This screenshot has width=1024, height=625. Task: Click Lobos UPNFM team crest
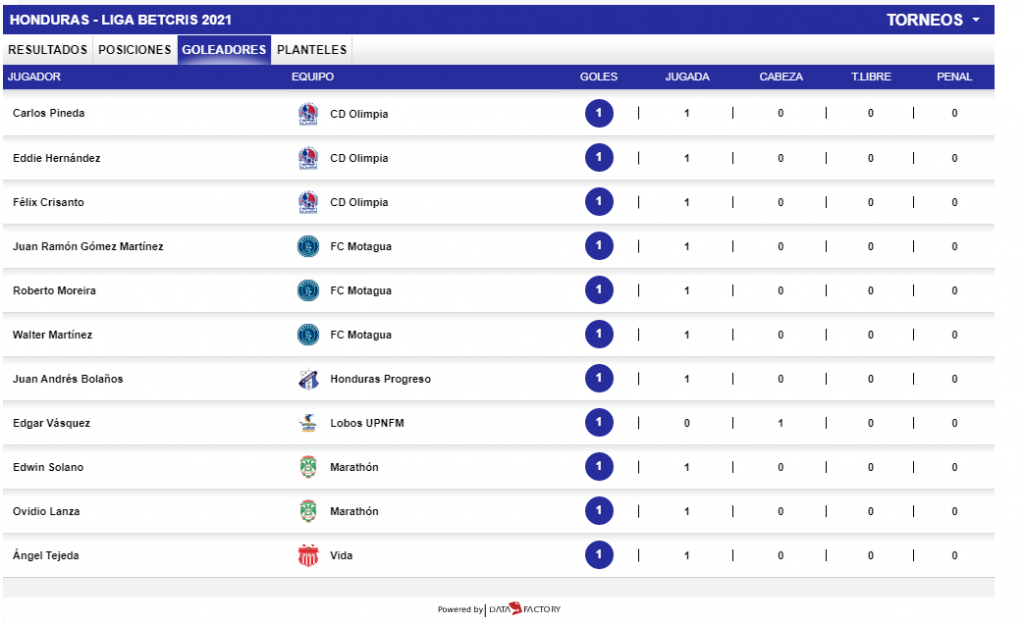point(308,423)
